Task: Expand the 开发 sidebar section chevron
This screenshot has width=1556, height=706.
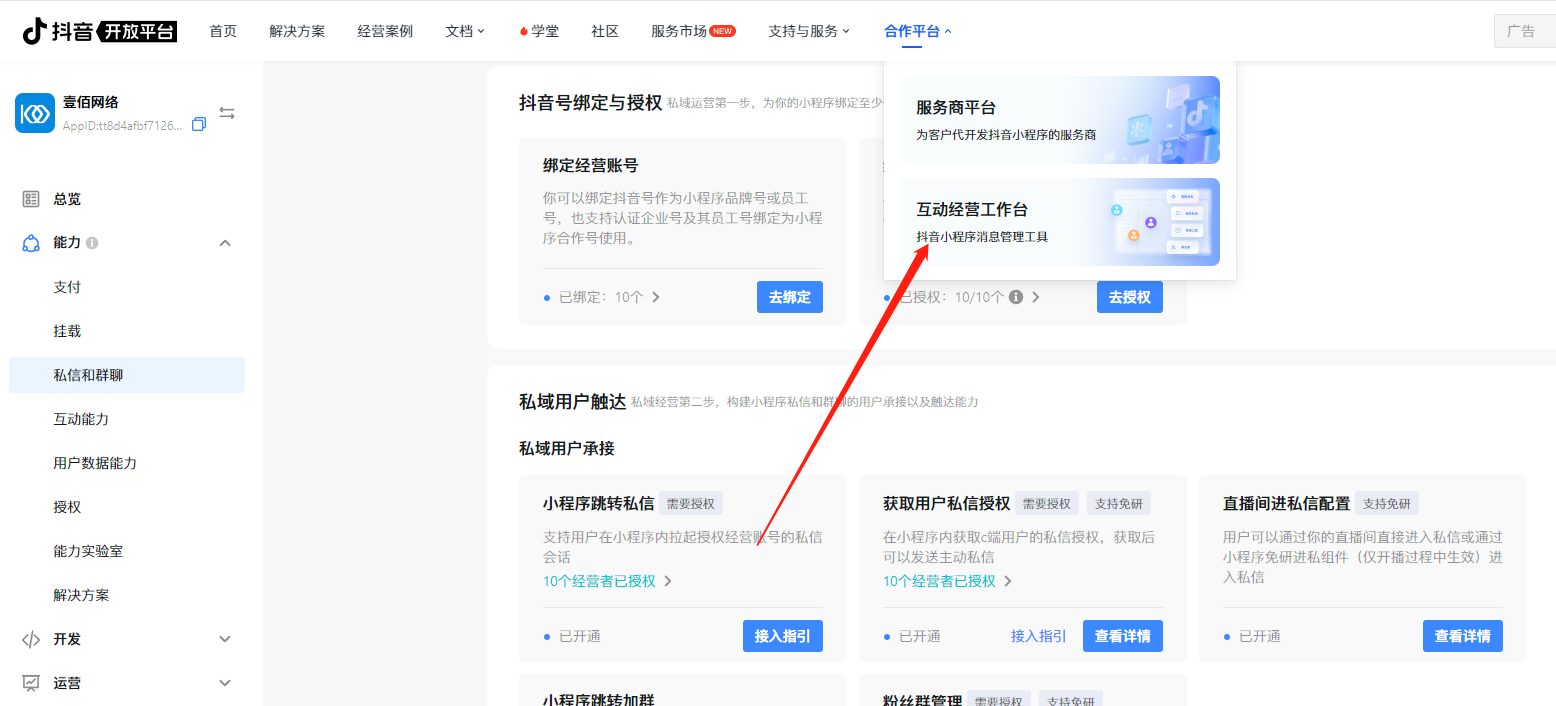Action: (225, 639)
